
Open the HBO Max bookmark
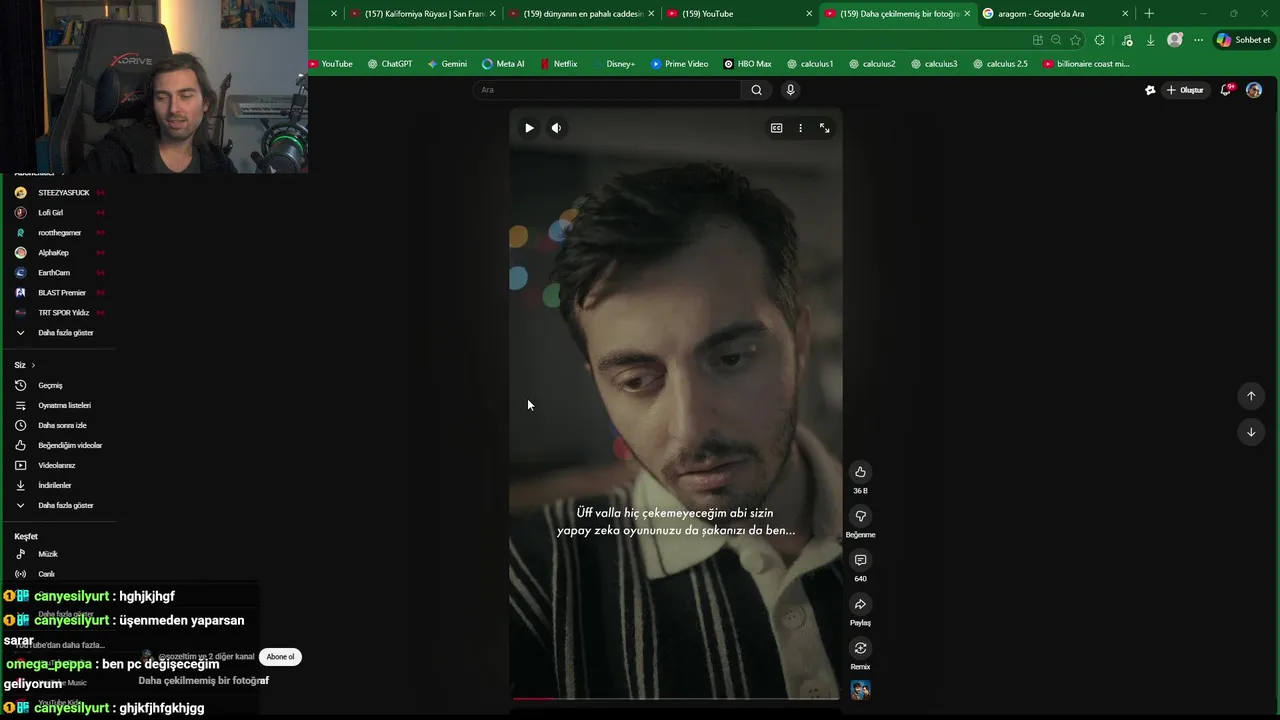pos(747,64)
